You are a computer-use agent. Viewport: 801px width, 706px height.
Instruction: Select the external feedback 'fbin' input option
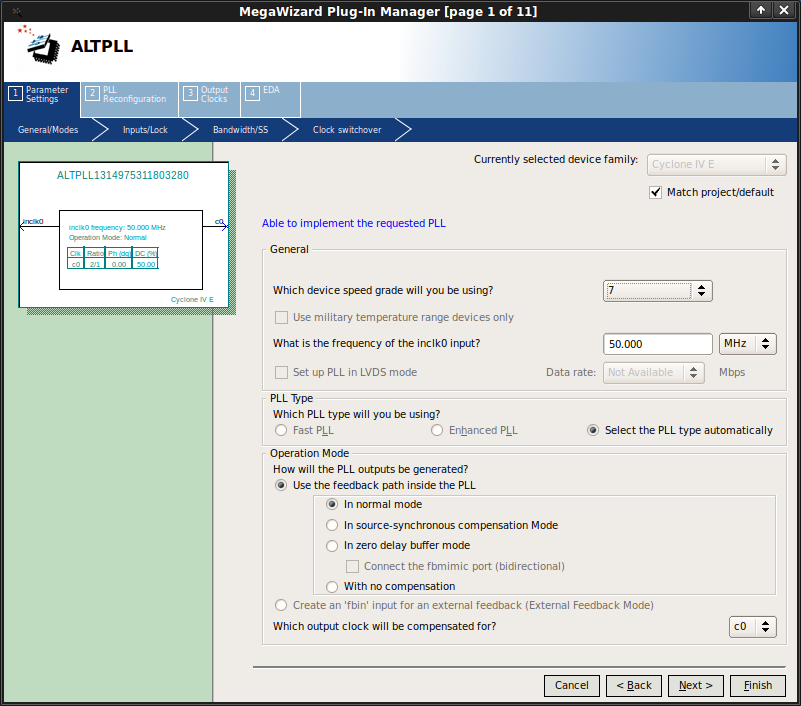pyautogui.click(x=281, y=605)
